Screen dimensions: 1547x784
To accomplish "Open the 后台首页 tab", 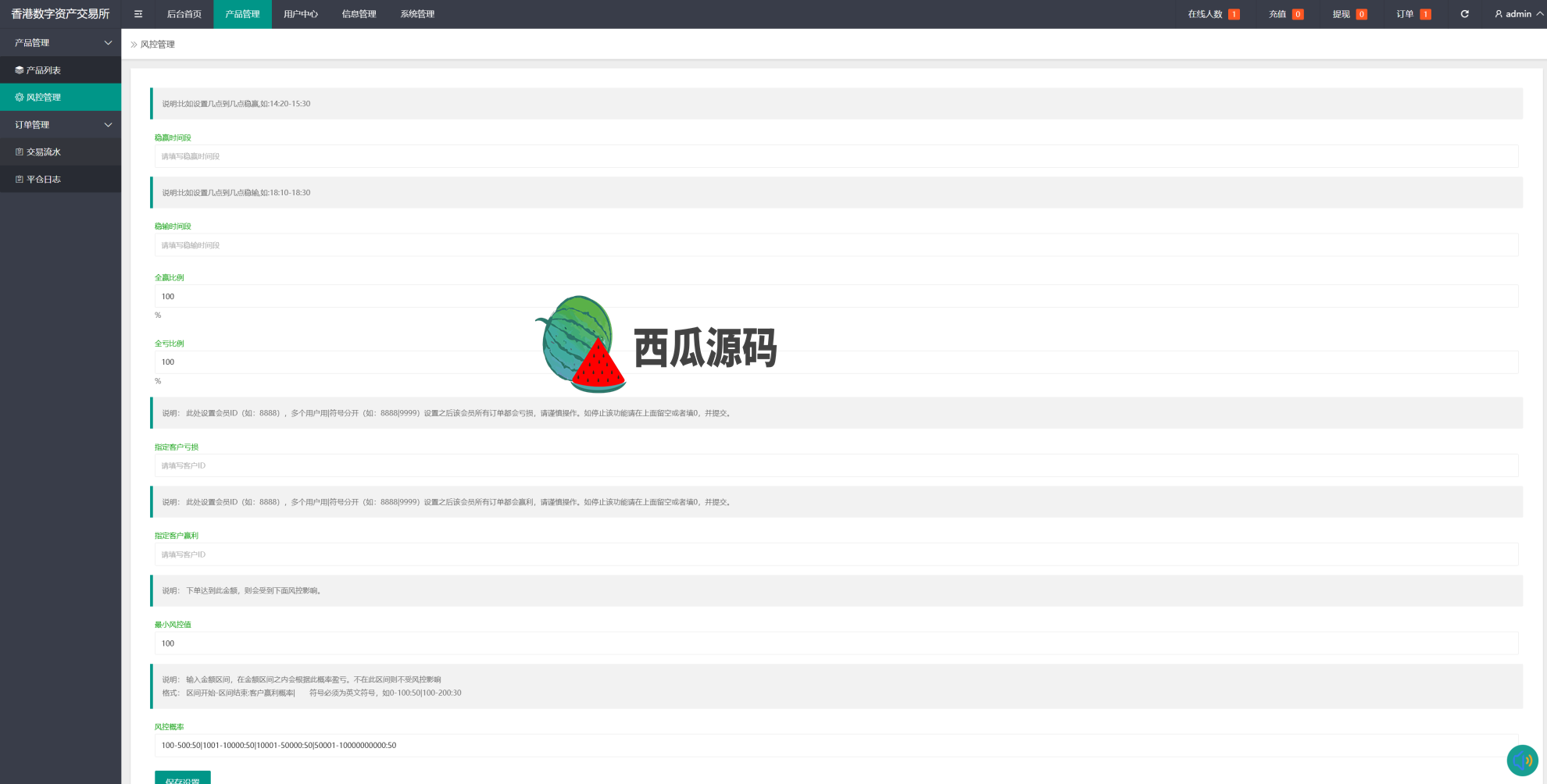I will coord(184,14).
